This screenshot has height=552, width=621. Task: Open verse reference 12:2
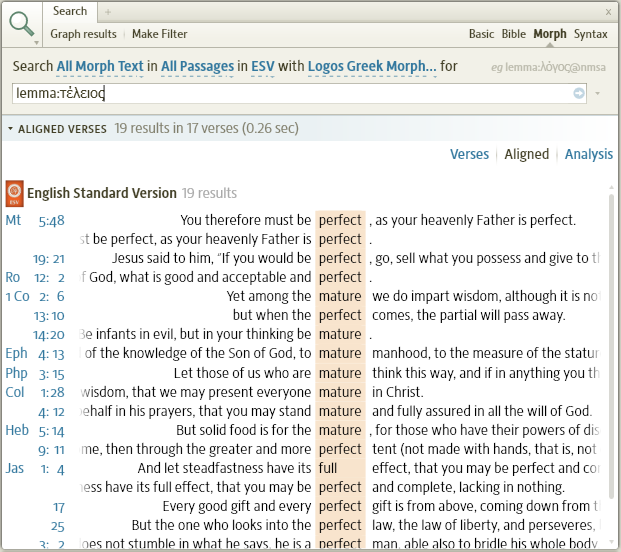[50, 278]
